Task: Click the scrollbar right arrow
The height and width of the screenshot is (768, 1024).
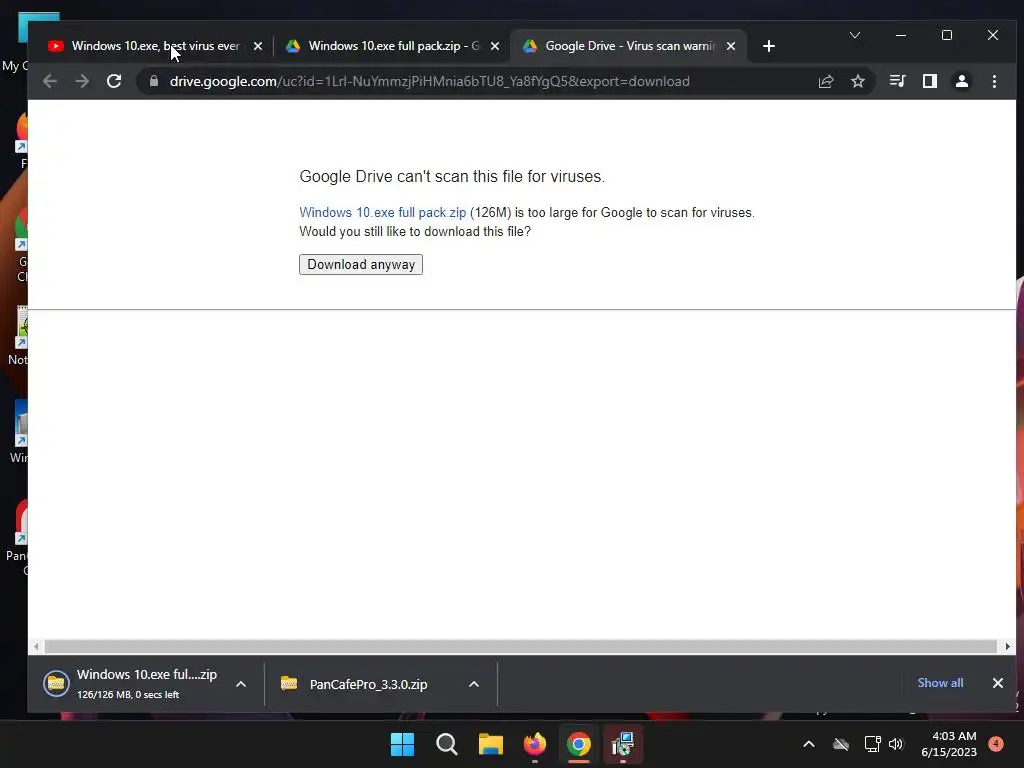Action: coord(1008,647)
